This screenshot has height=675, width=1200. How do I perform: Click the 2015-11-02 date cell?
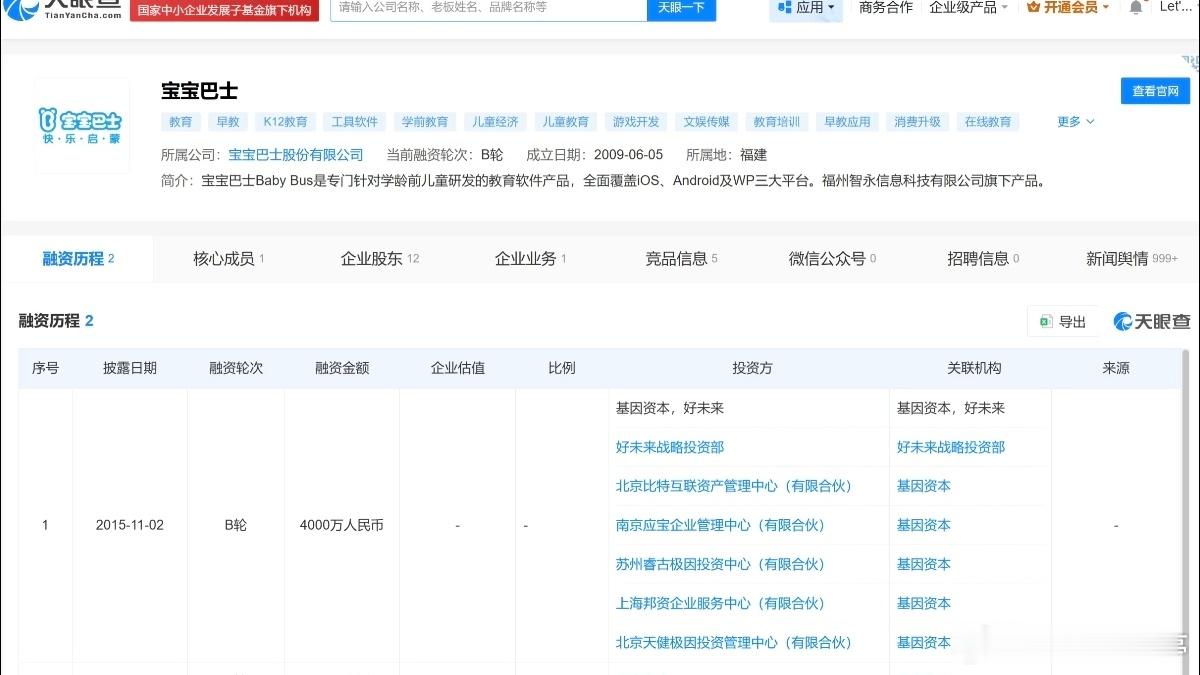pyautogui.click(x=130, y=525)
